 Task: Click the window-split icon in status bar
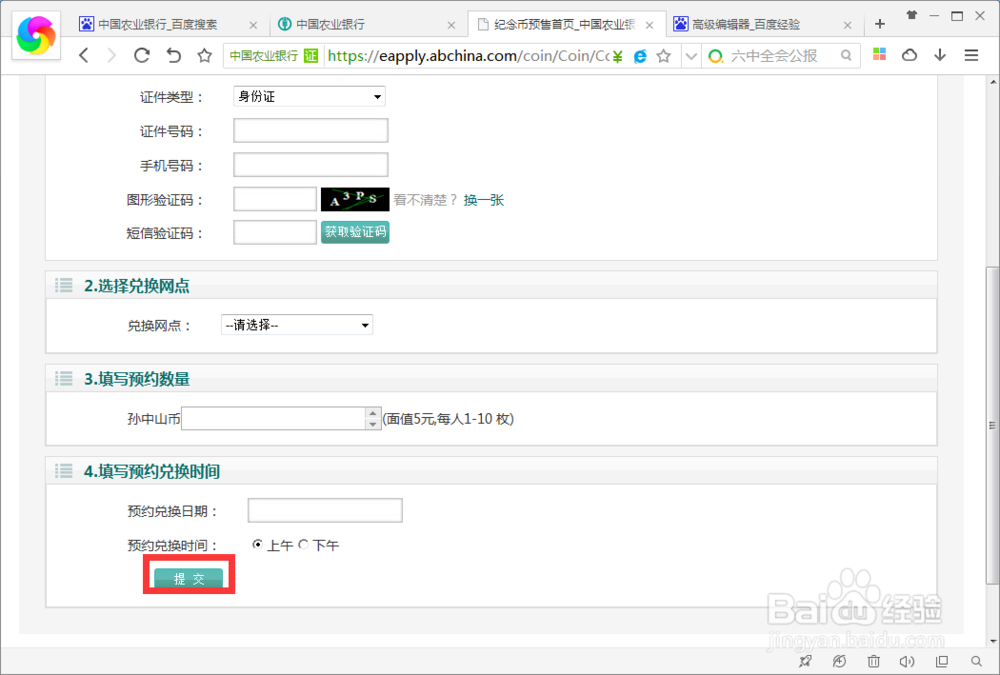(942, 661)
